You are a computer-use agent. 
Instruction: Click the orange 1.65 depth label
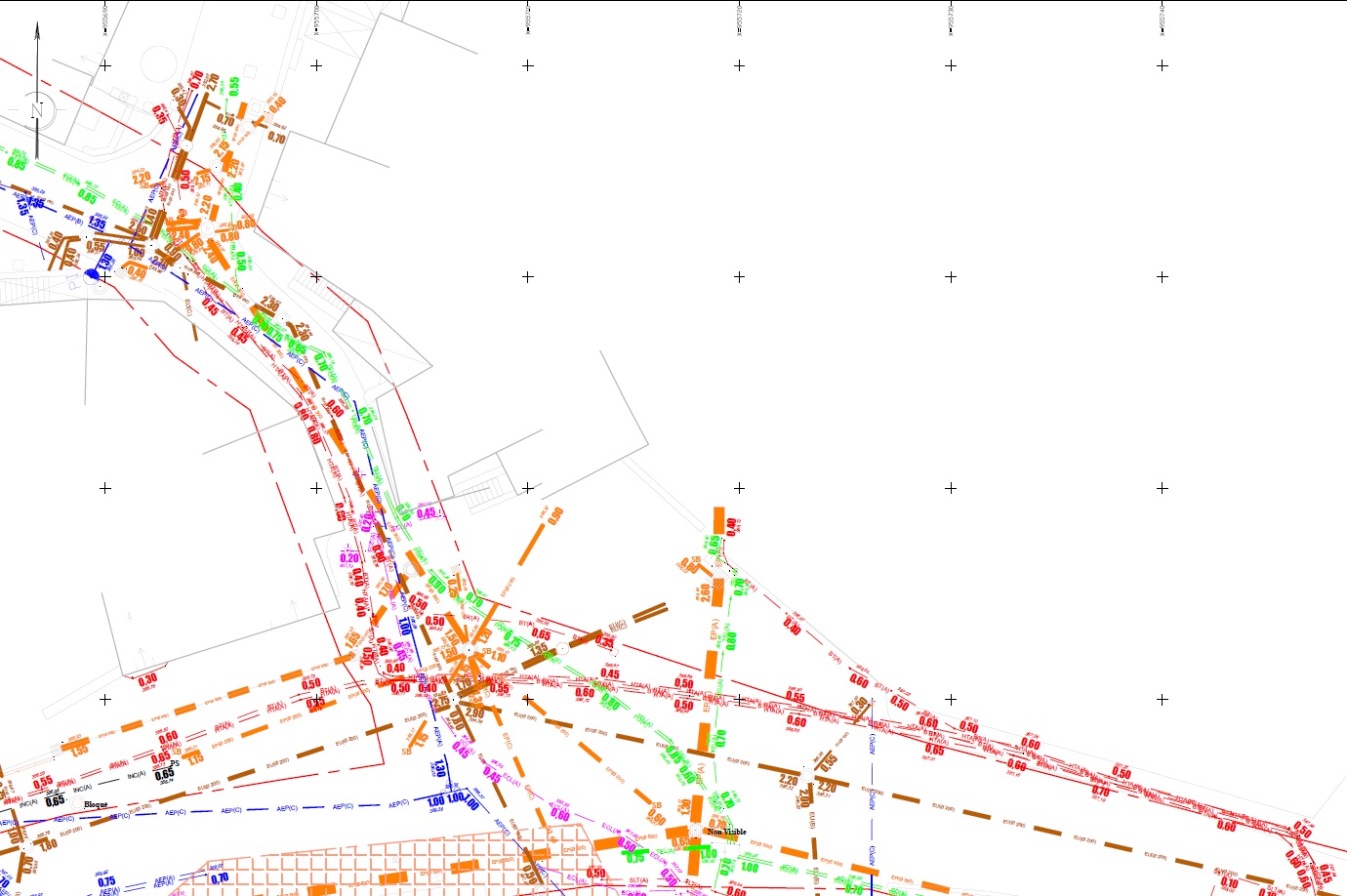352,640
